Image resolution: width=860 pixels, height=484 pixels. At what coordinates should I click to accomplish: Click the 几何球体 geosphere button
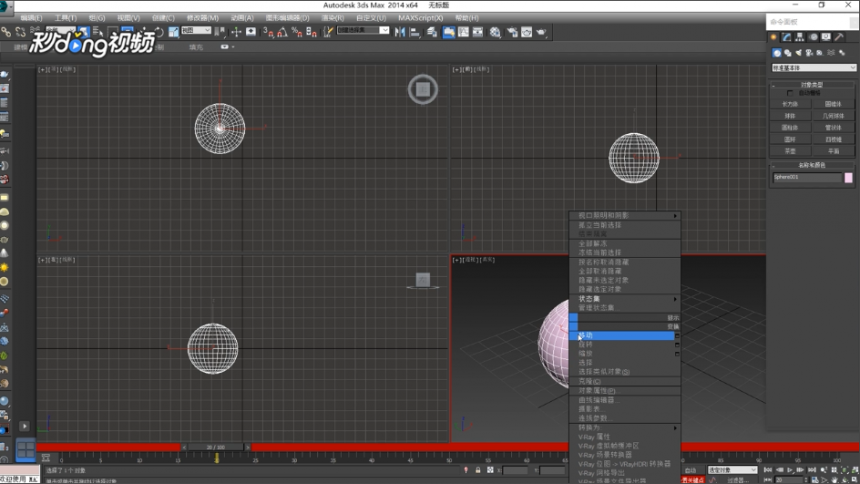833,116
